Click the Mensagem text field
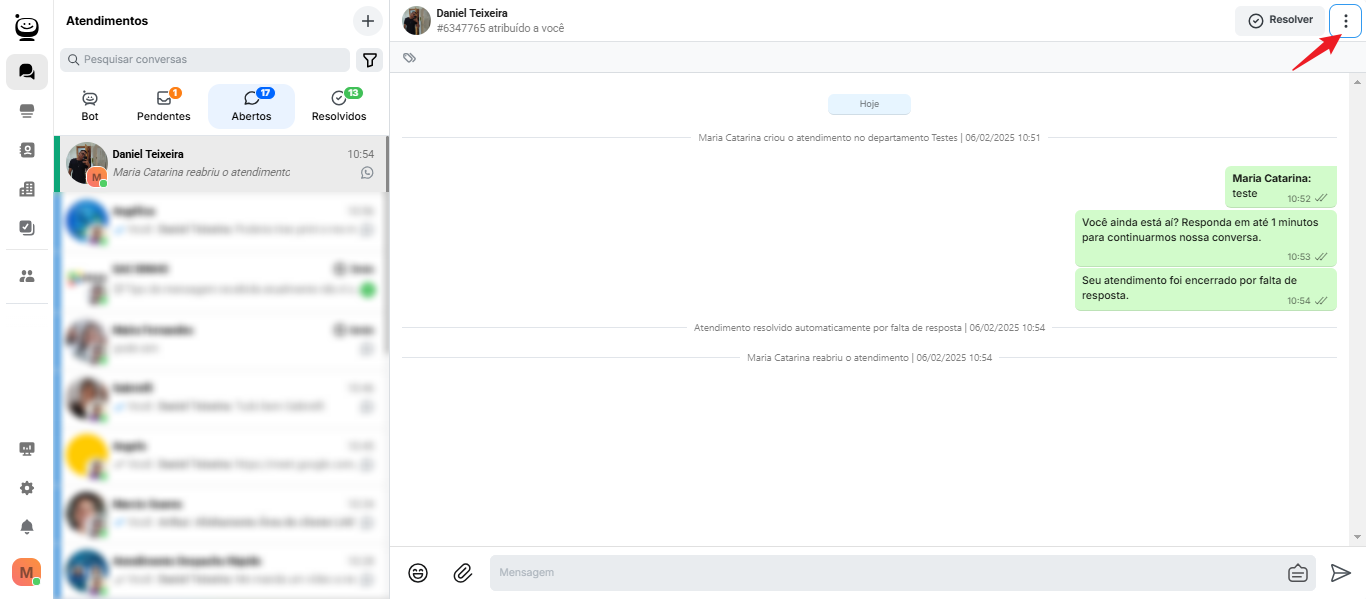The height and width of the screenshot is (599, 1366). [880, 573]
